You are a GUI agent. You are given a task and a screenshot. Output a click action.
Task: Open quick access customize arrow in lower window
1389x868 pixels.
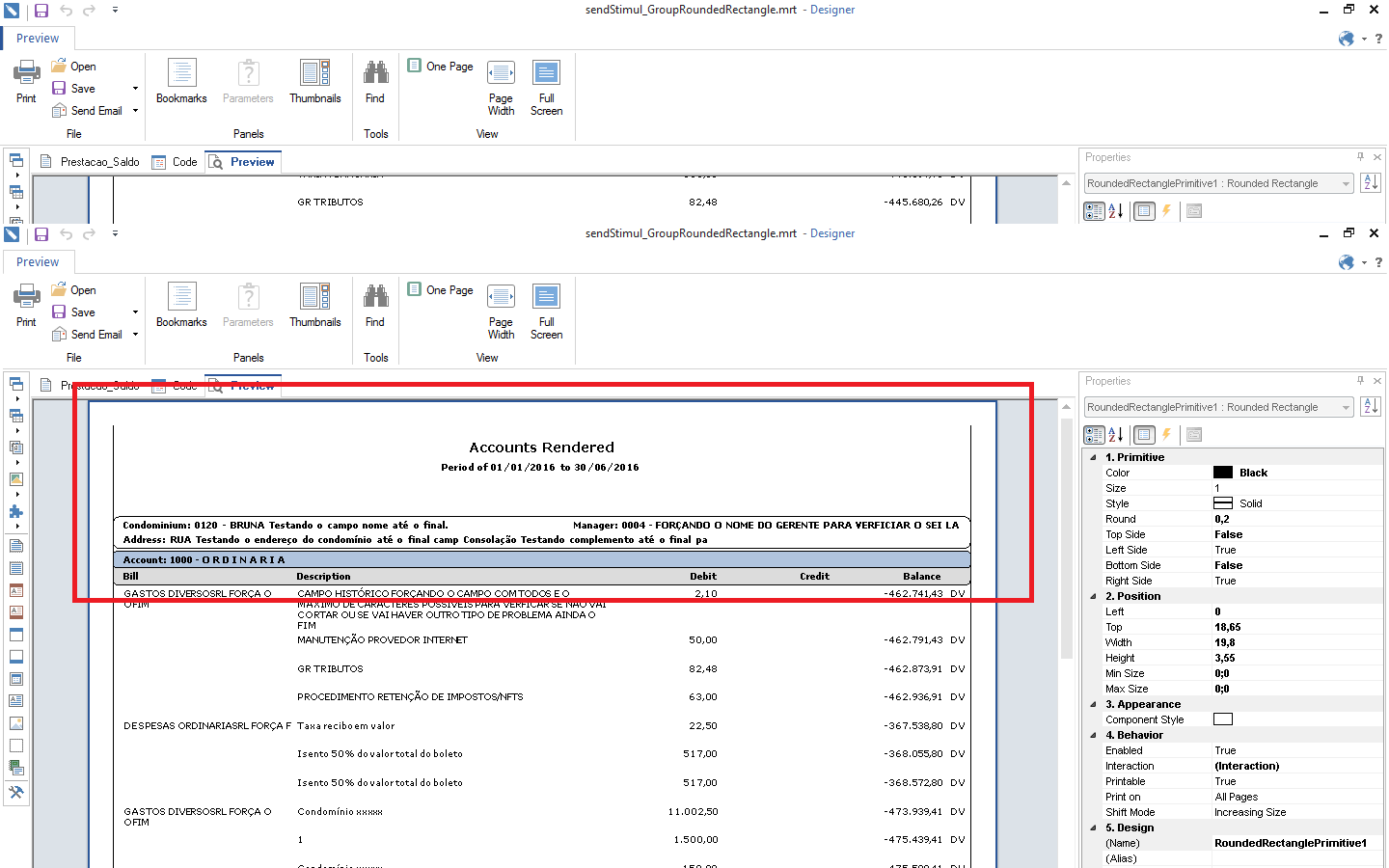115,234
